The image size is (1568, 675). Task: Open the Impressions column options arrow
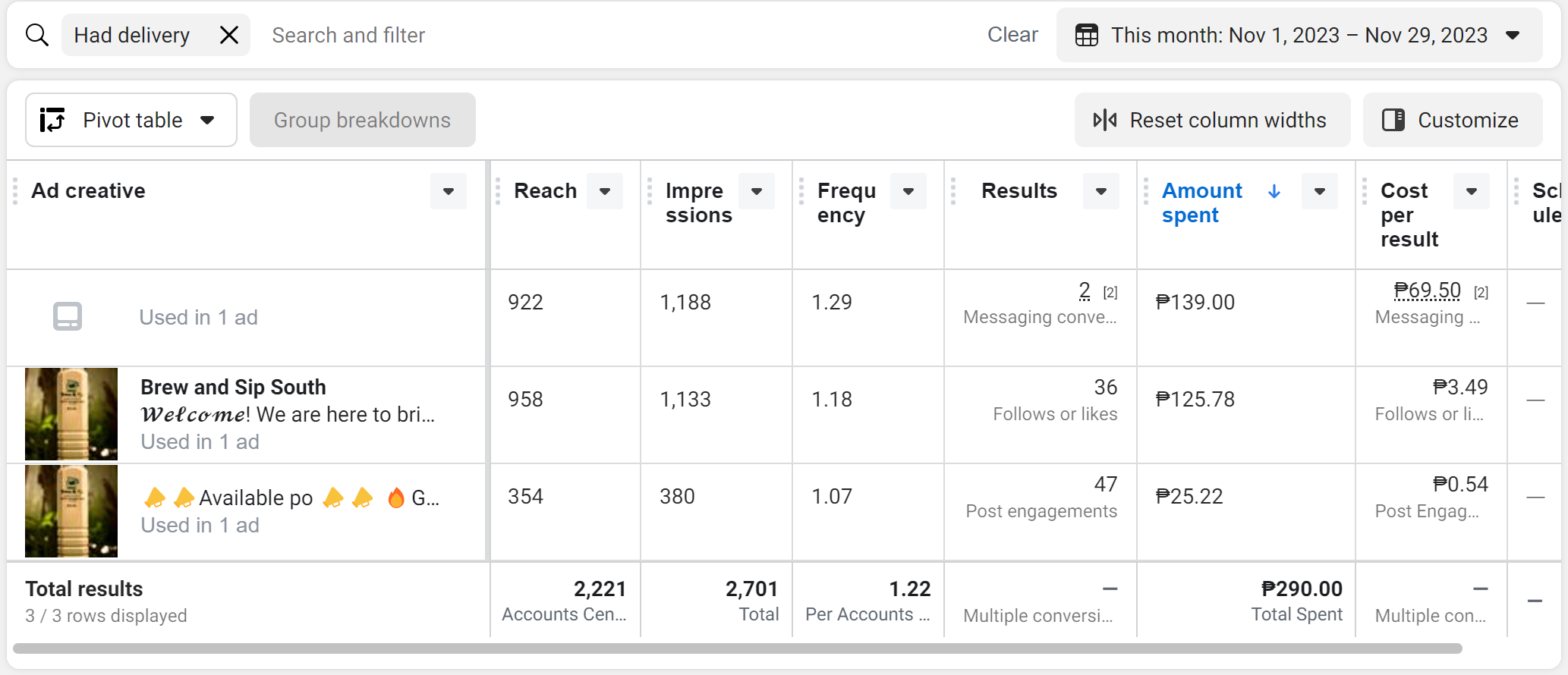point(757,191)
